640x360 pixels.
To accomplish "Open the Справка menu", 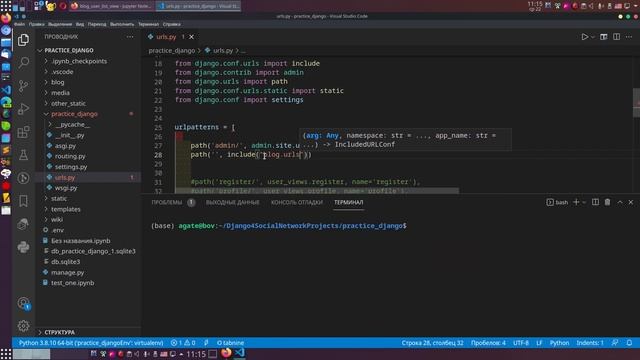I will pyautogui.click(x=171, y=24).
